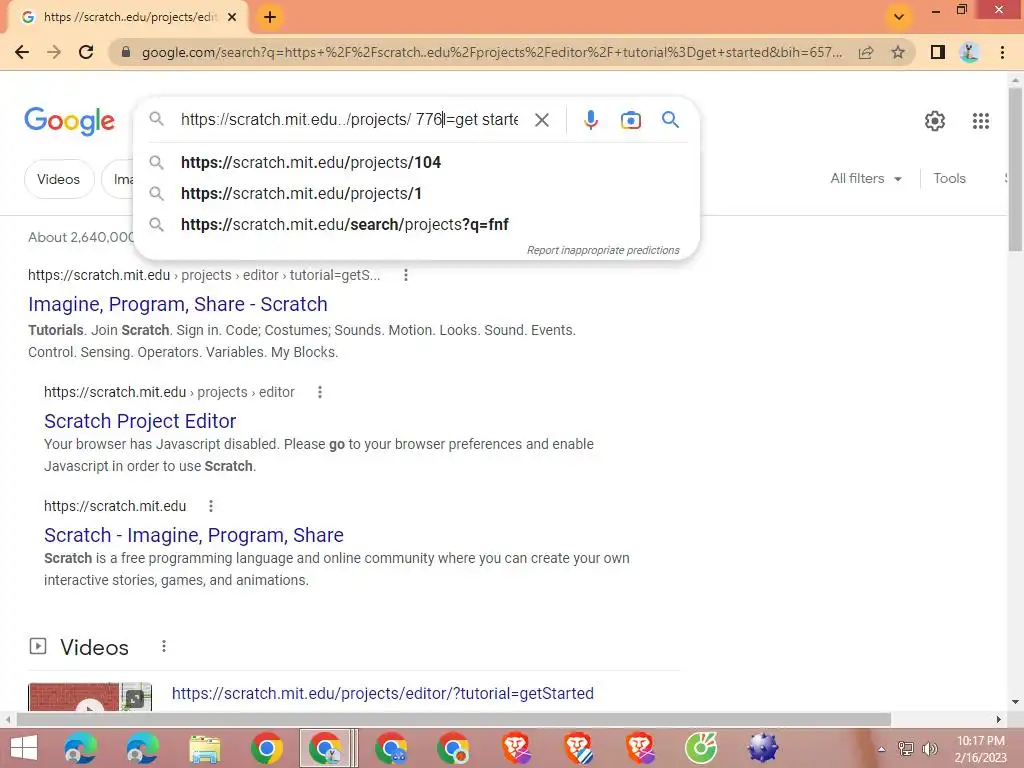Image resolution: width=1024 pixels, height=768 pixels.
Task: Open search Tools
Action: coord(949,178)
